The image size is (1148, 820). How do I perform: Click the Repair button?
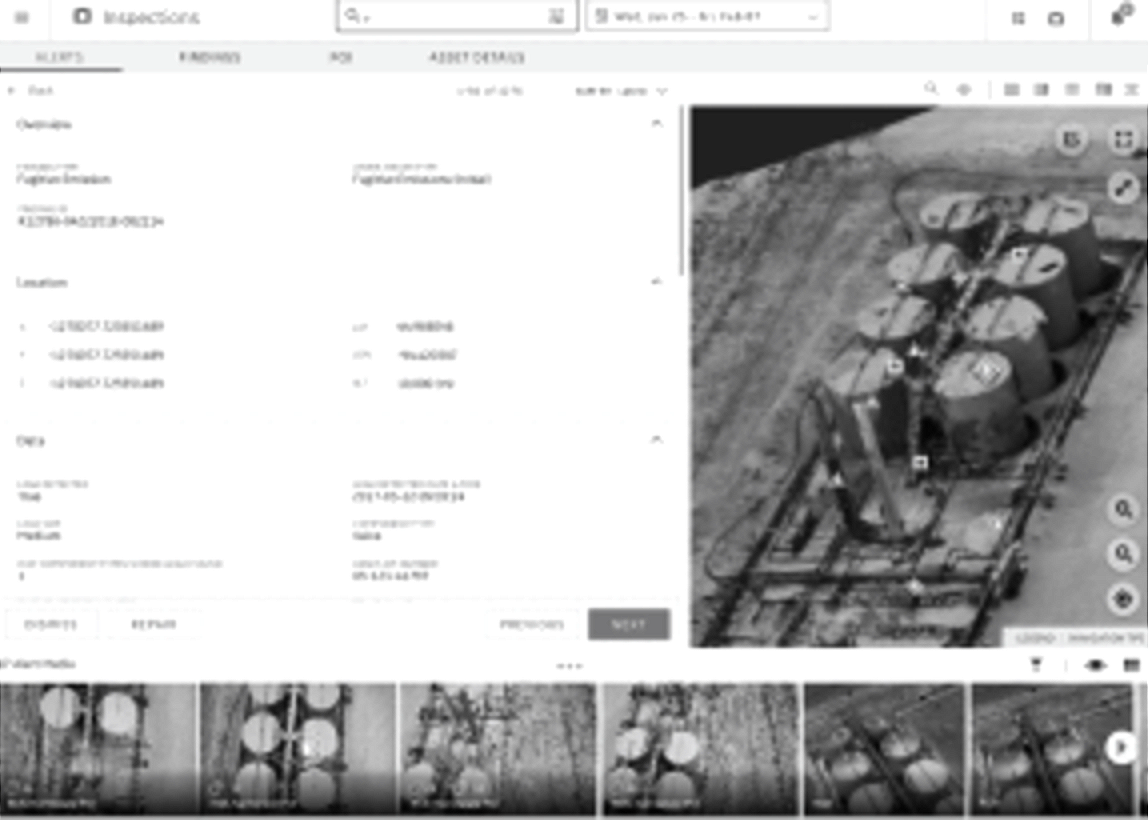[x=154, y=625]
